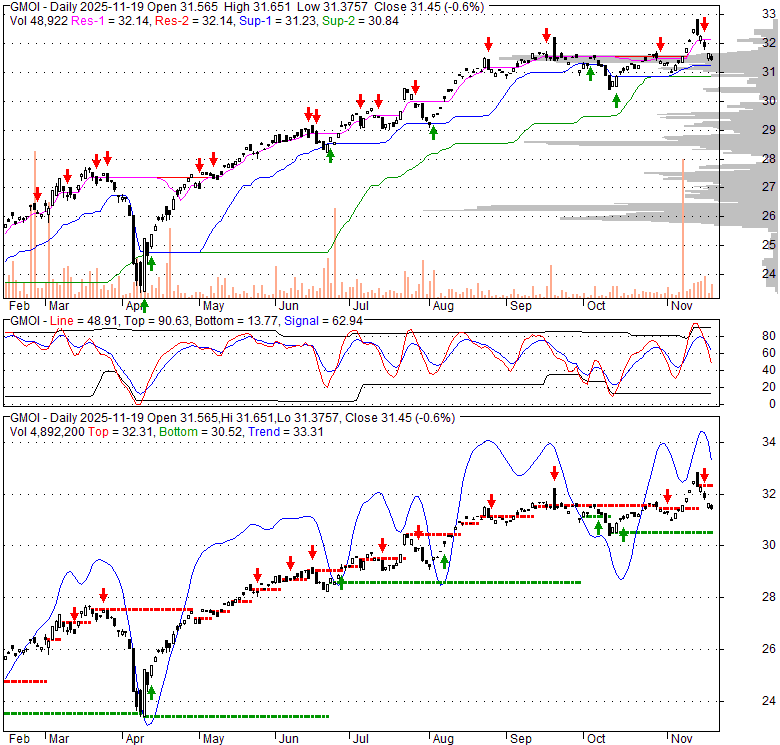
Task: Click the 25 price label on the top chart axis
Action: (769, 245)
